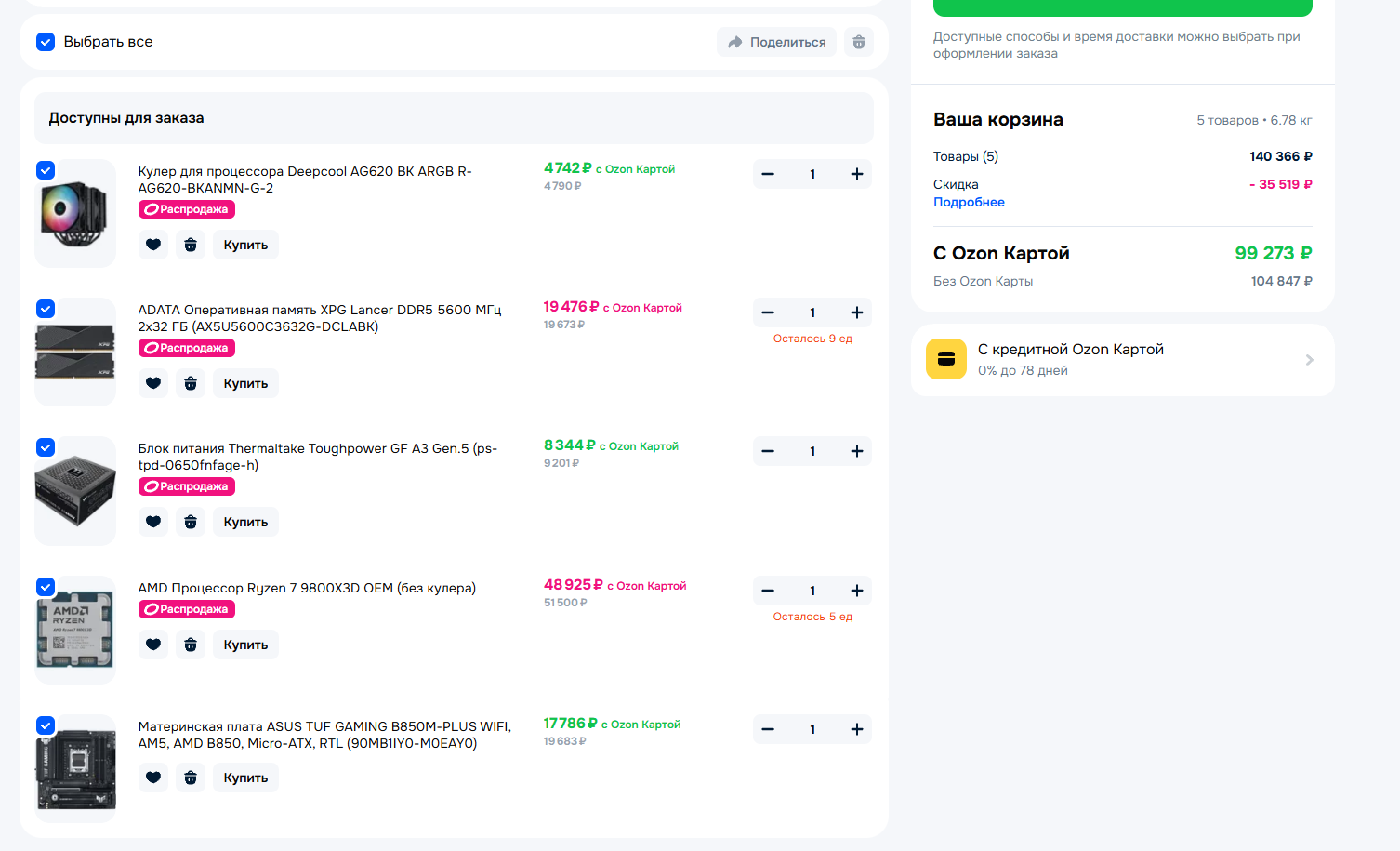Open the ASUS TUF GAMING B850M-PLUS title link
Image resolution: width=1400 pixels, height=851 pixels.
(x=324, y=735)
